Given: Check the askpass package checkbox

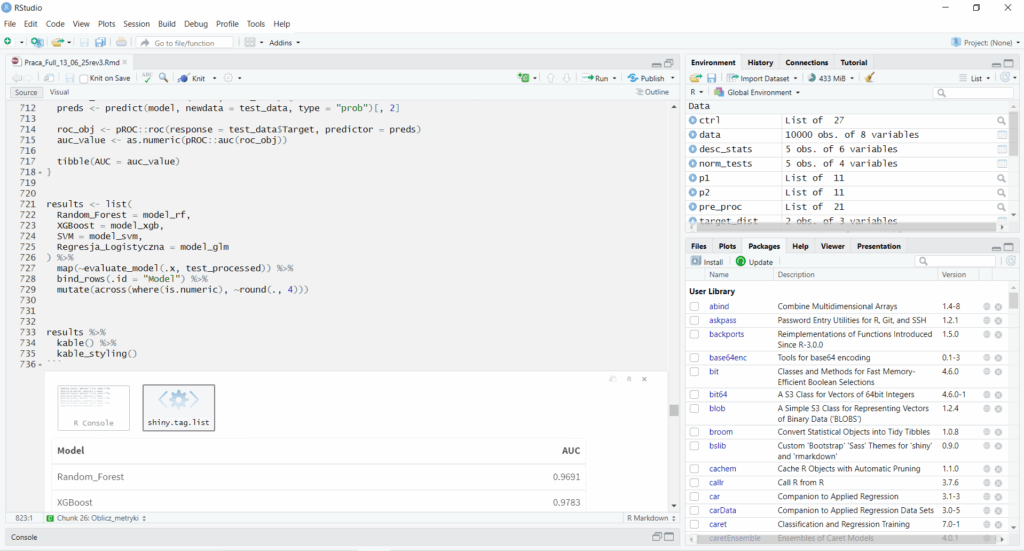Looking at the screenshot, I should 694,321.
